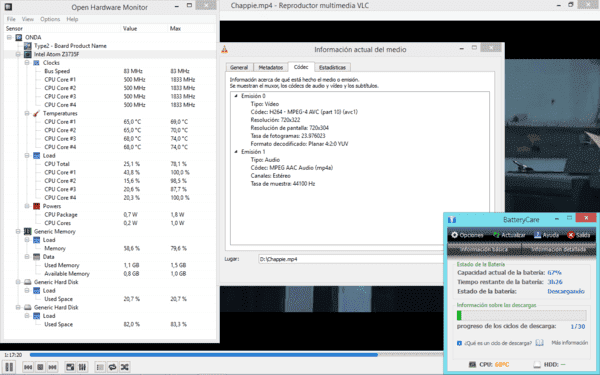
Task: Click Salida to exit BatteryCare
Action: click(579, 235)
